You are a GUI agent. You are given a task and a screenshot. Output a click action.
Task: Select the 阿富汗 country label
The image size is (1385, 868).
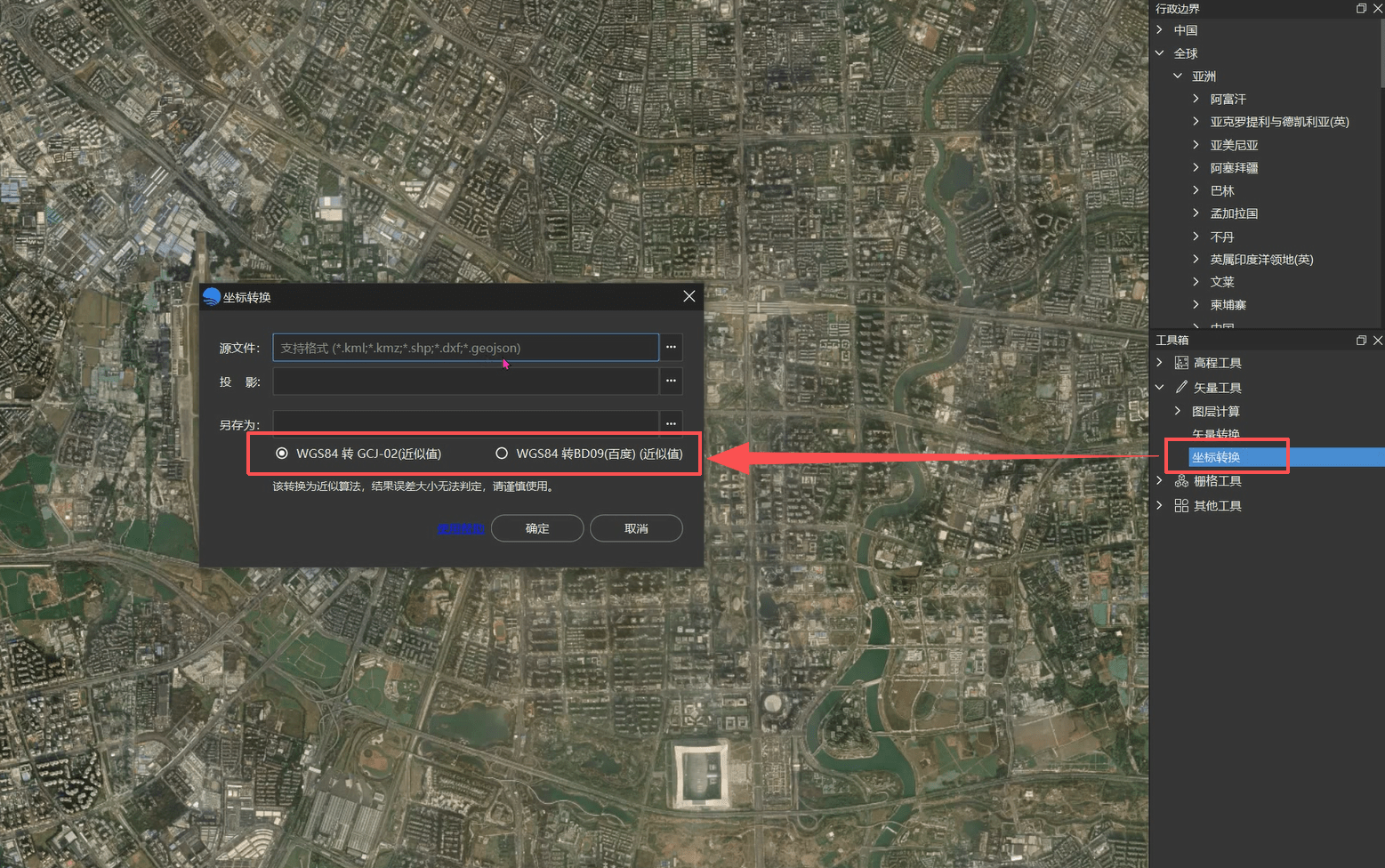tap(1228, 99)
